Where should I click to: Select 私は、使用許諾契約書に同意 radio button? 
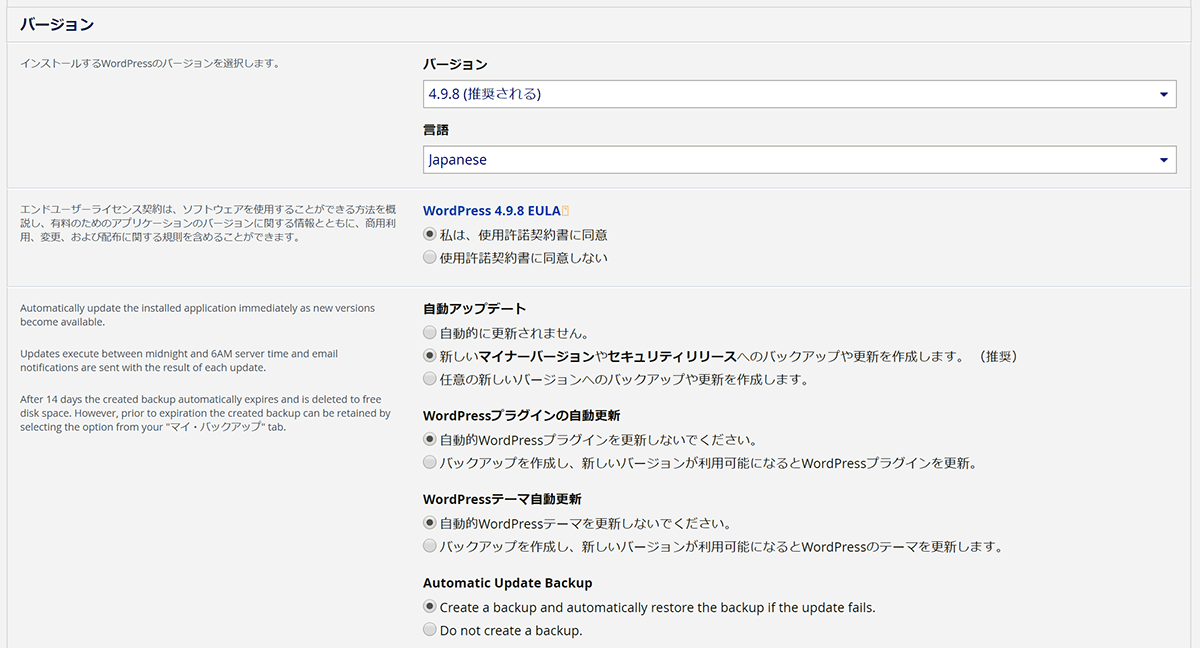[430, 235]
